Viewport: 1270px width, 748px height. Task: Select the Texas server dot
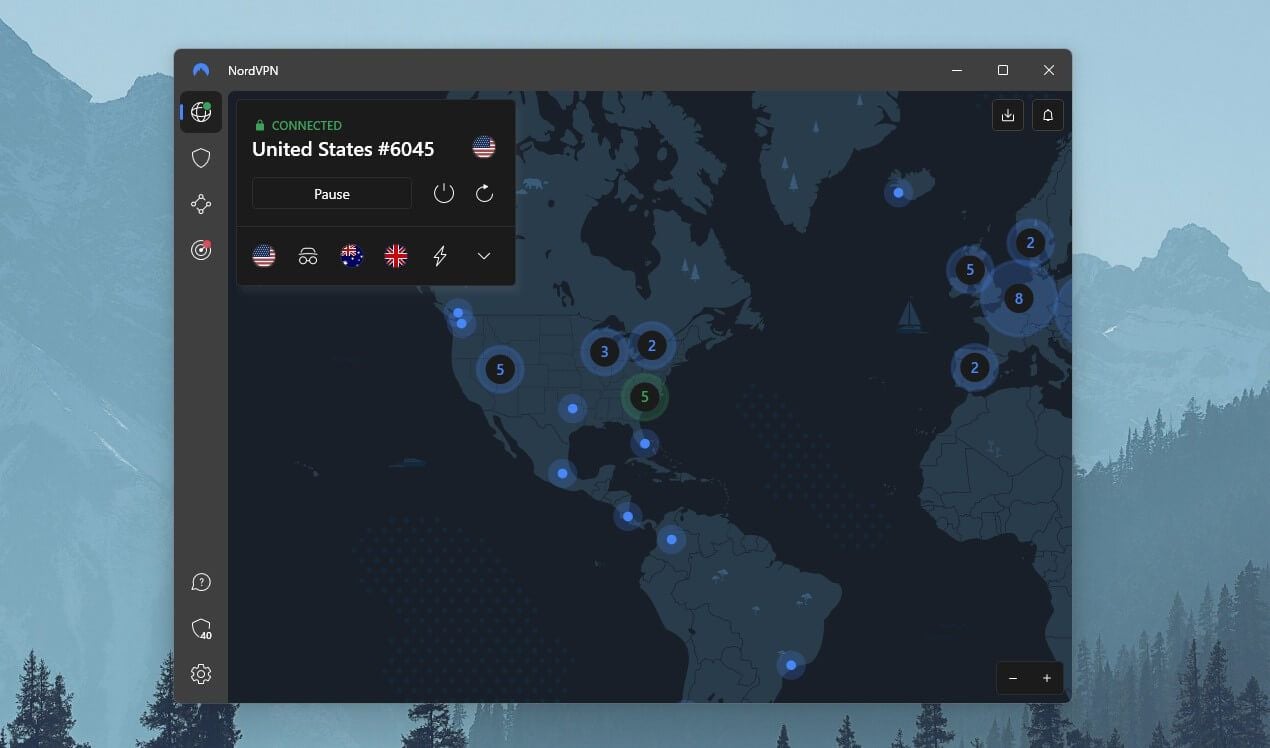572,408
